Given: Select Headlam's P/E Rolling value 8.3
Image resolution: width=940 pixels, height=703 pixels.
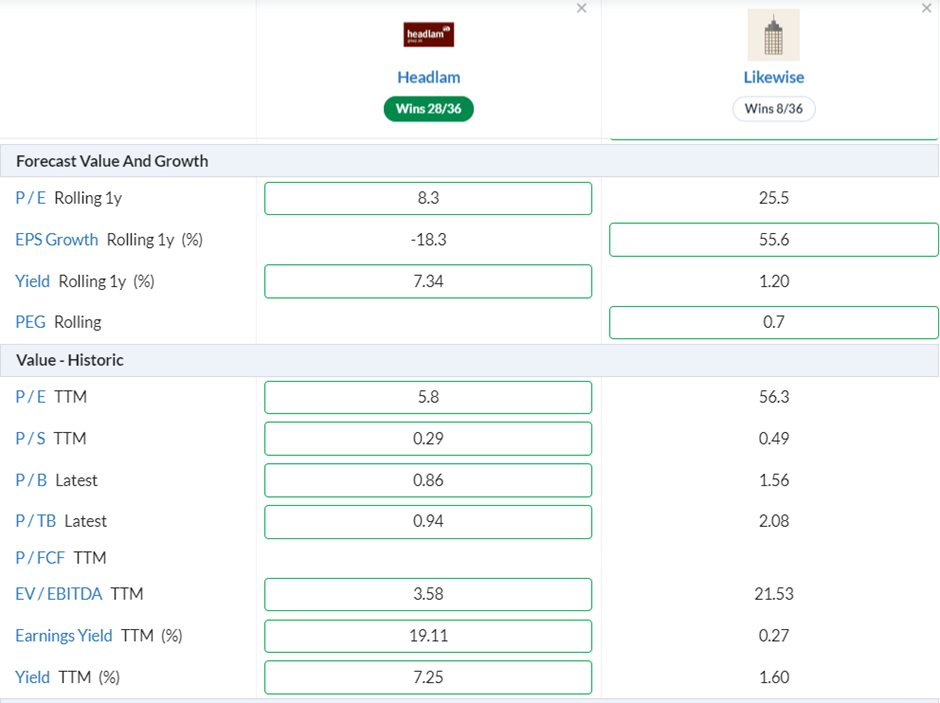Looking at the screenshot, I should tap(428, 198).
